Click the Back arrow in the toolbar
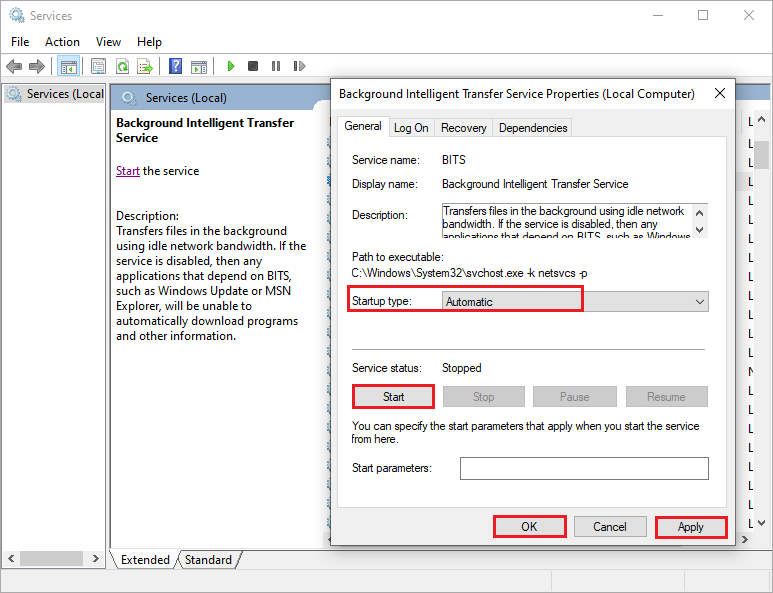 [14, 66]
